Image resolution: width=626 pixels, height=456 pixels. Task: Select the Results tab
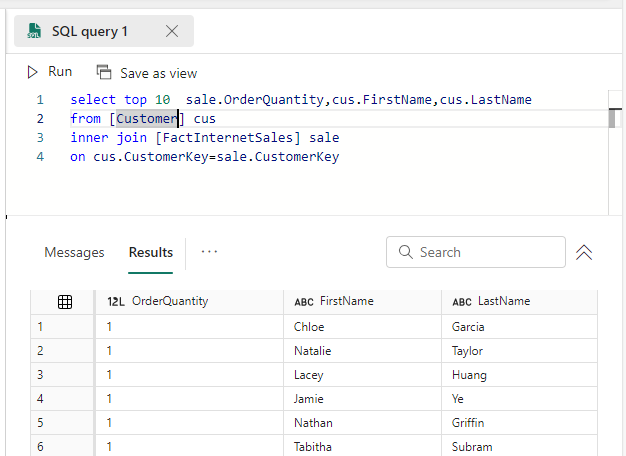click(151, 252)
